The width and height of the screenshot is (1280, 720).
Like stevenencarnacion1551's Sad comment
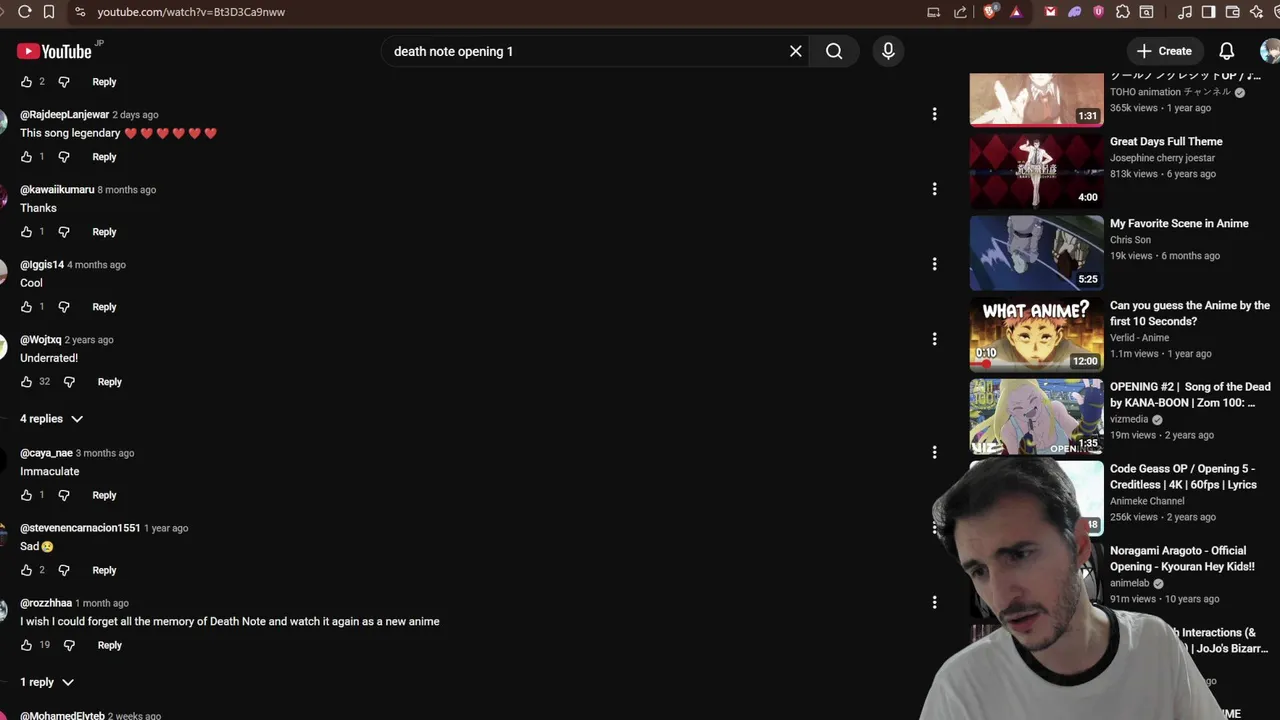click(27, 570)
